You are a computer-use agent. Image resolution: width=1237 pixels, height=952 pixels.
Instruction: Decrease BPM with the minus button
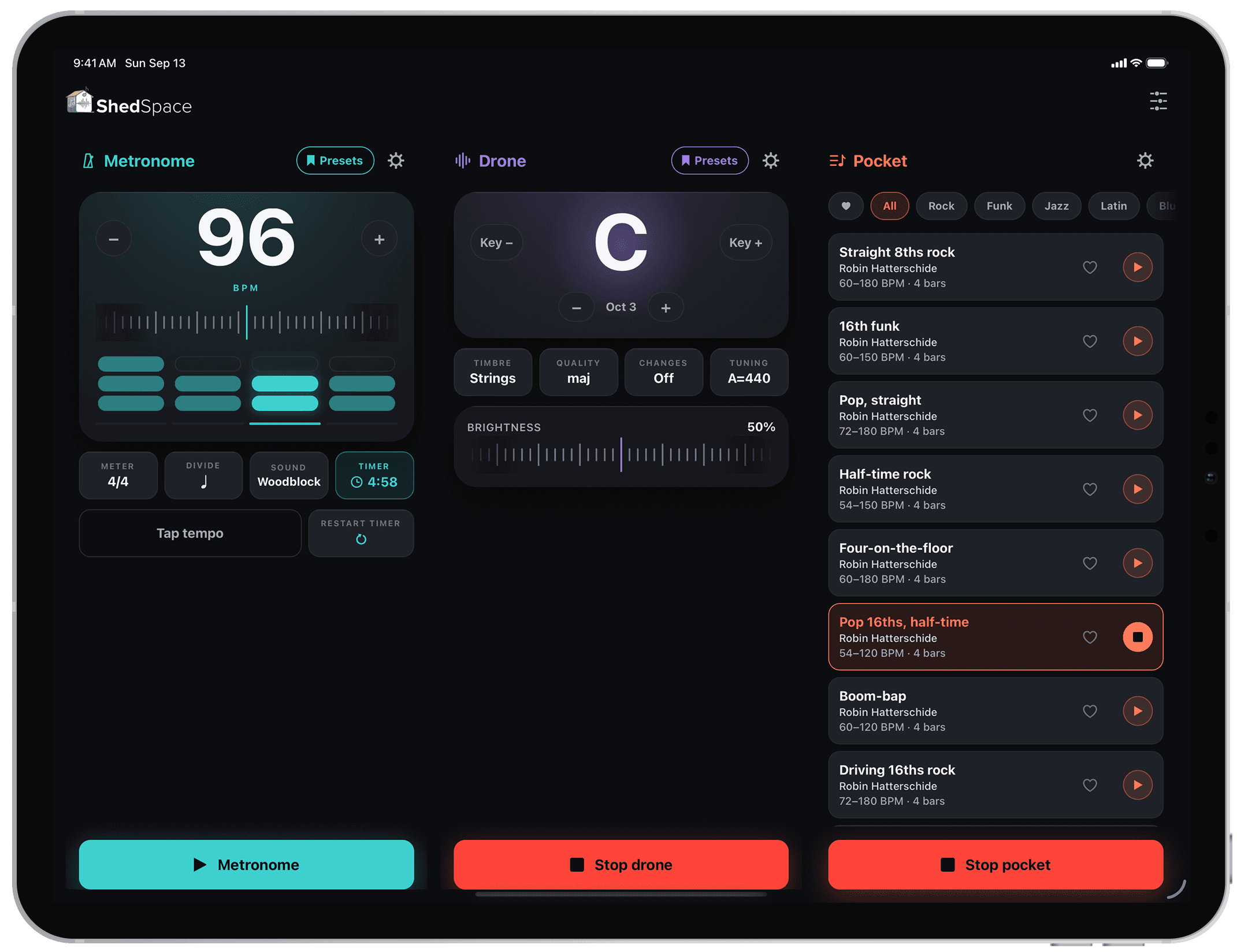(x=114, y=239)
